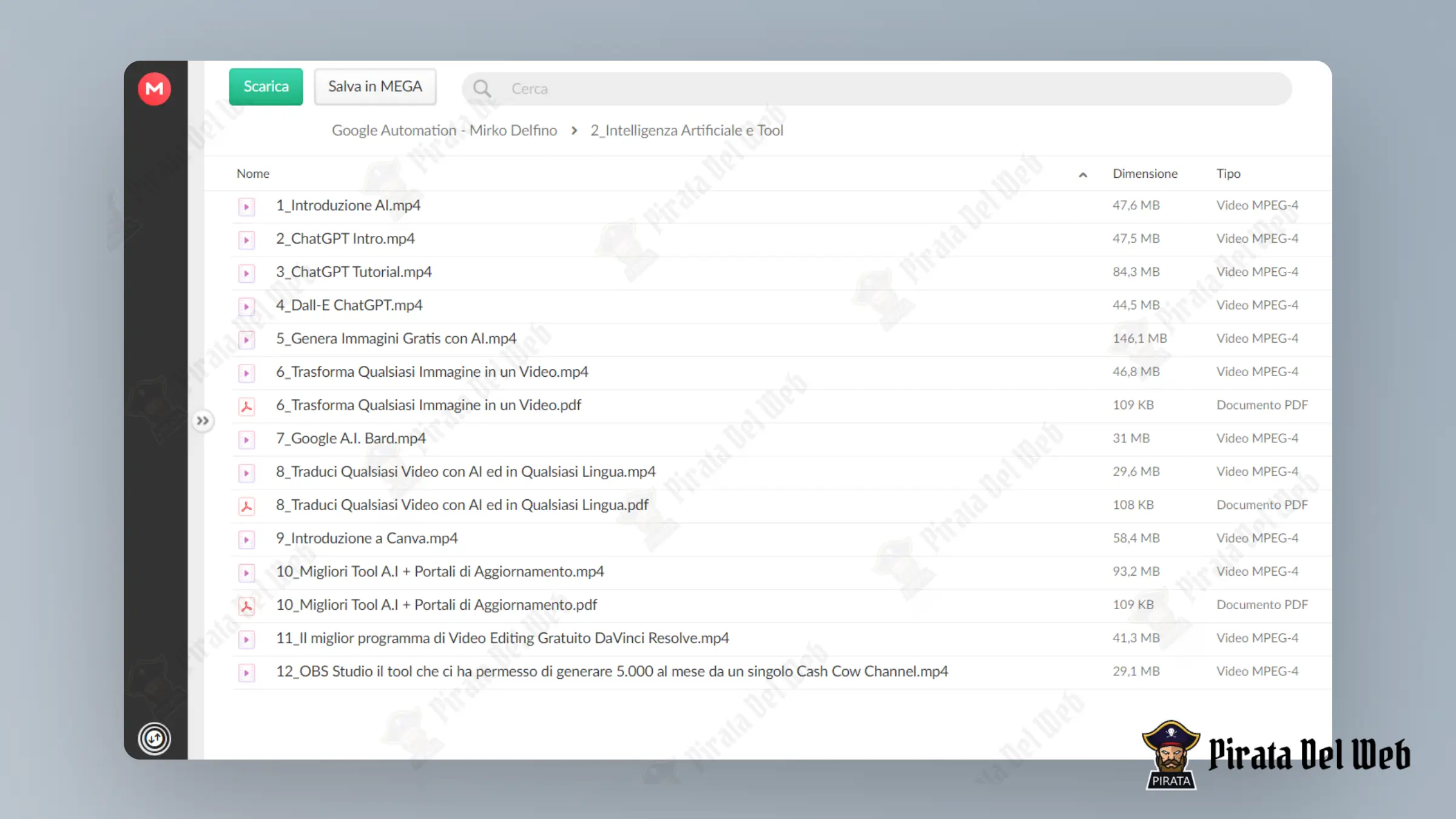
Task: Open Google Automation - Mirko Delfino breadcrumb
Action: tap(444, 130)
